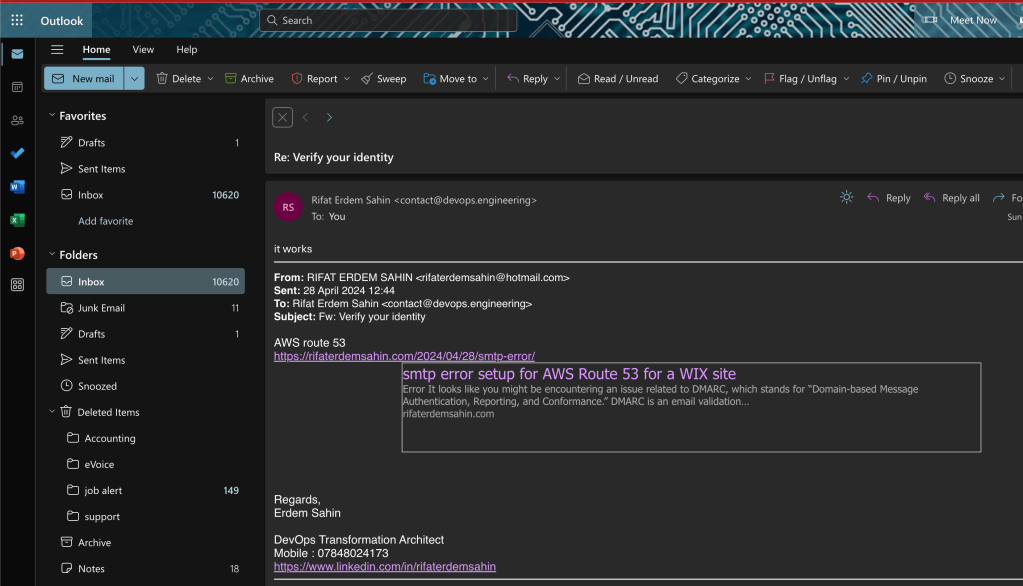
Task: Click Categorize in the toolbar
Action: point(708,78)
